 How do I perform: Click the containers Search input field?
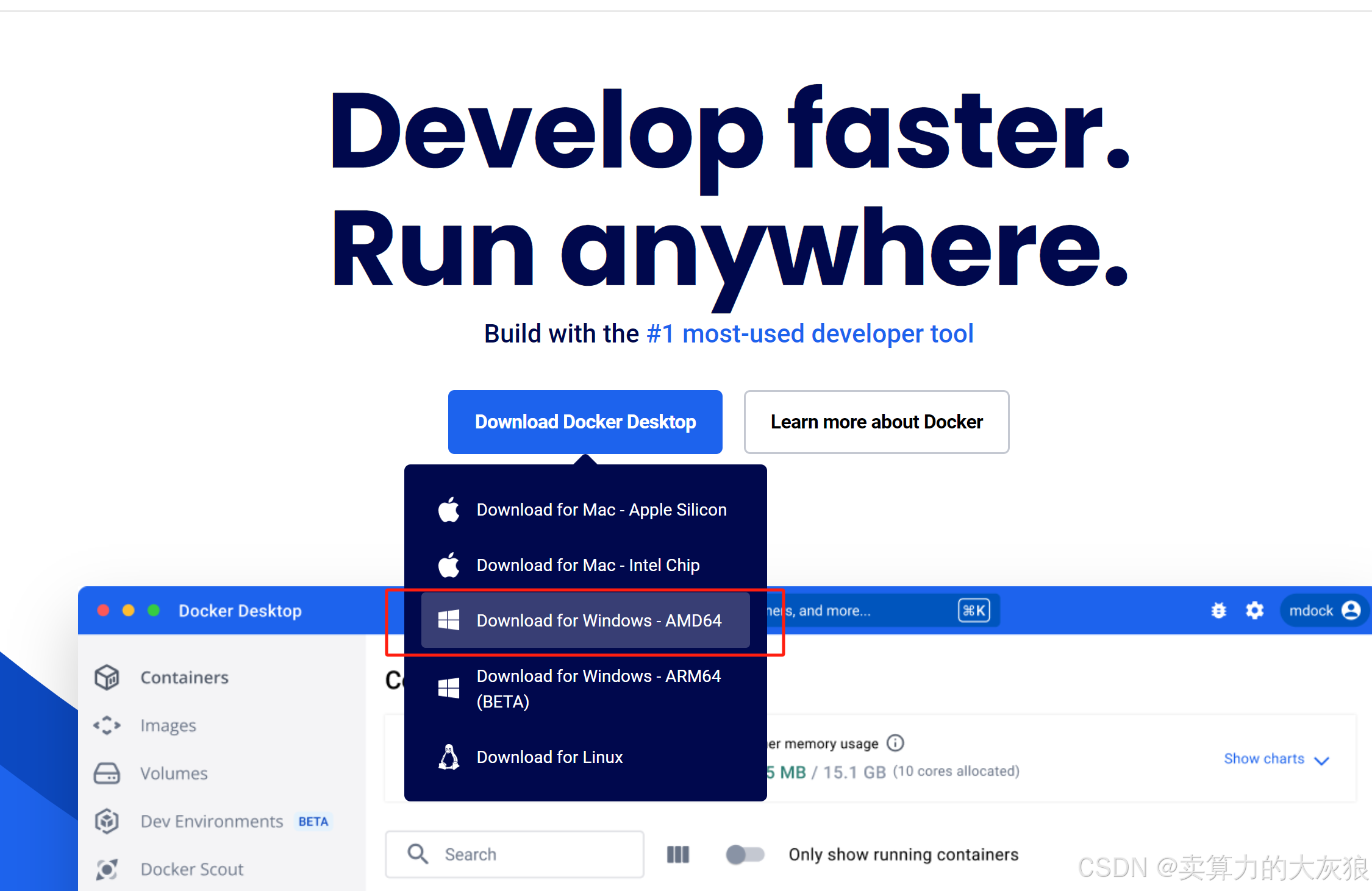pyautogui.click(x=531, y=854)
